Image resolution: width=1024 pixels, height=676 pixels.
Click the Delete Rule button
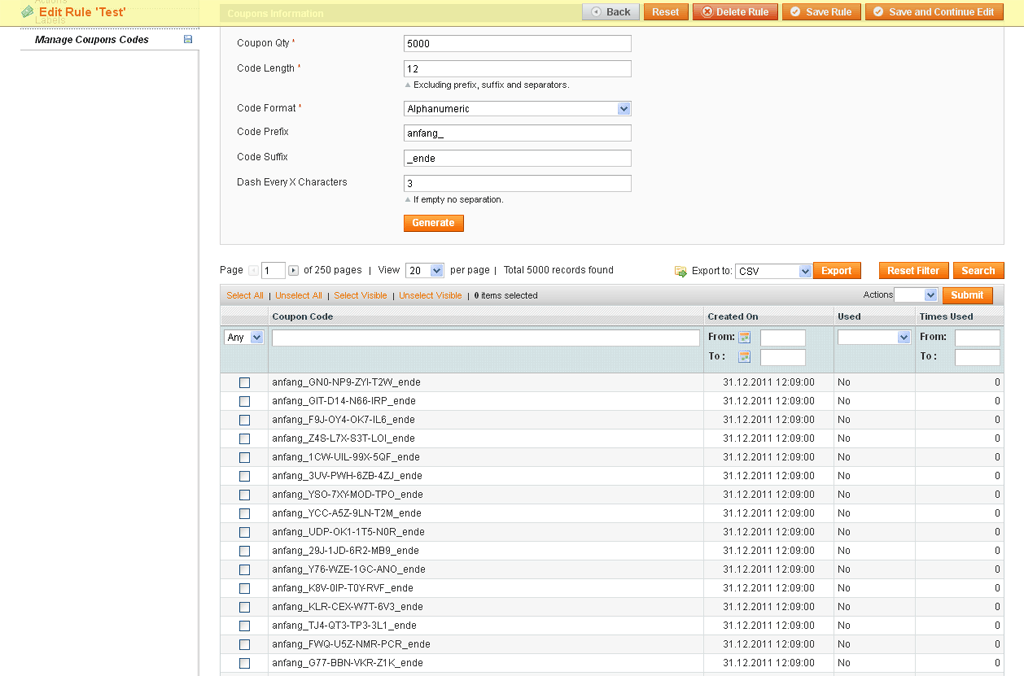[735, 12]
